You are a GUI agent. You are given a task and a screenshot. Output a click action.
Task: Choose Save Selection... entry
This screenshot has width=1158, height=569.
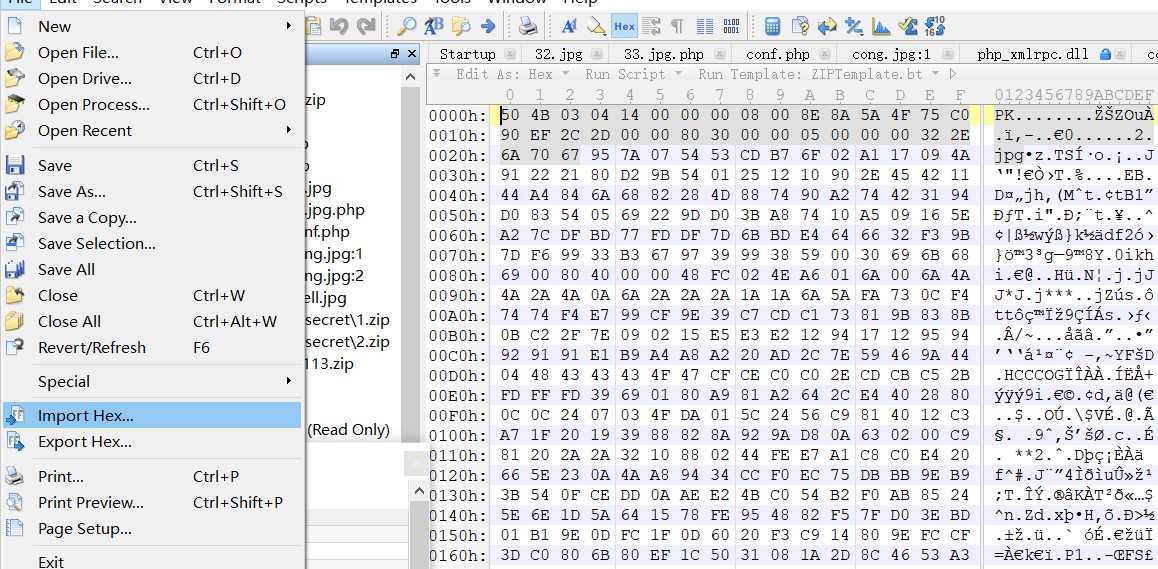click(x=152, y=244)
